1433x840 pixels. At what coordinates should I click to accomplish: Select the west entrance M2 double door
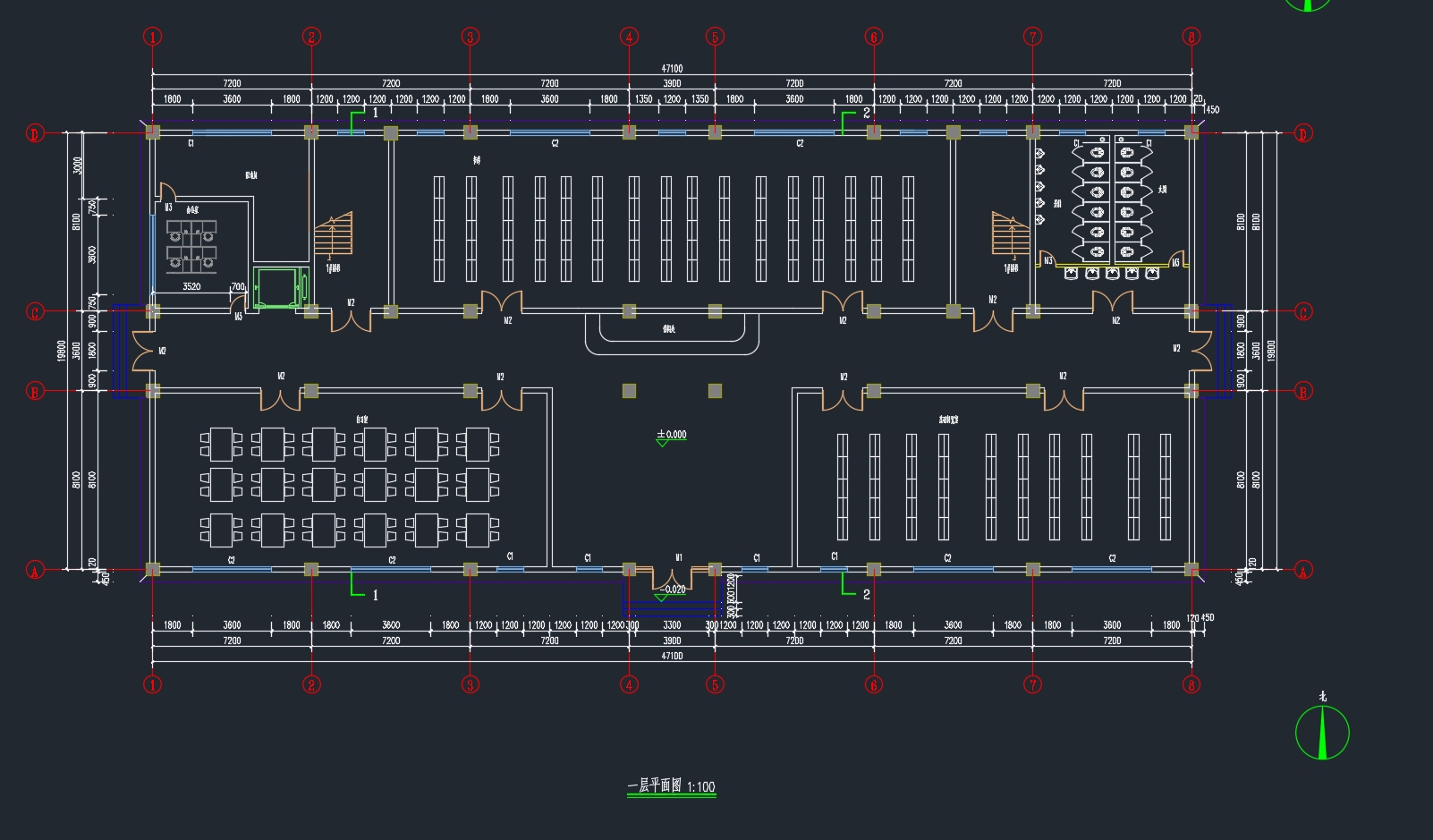[x=143, y=351]
